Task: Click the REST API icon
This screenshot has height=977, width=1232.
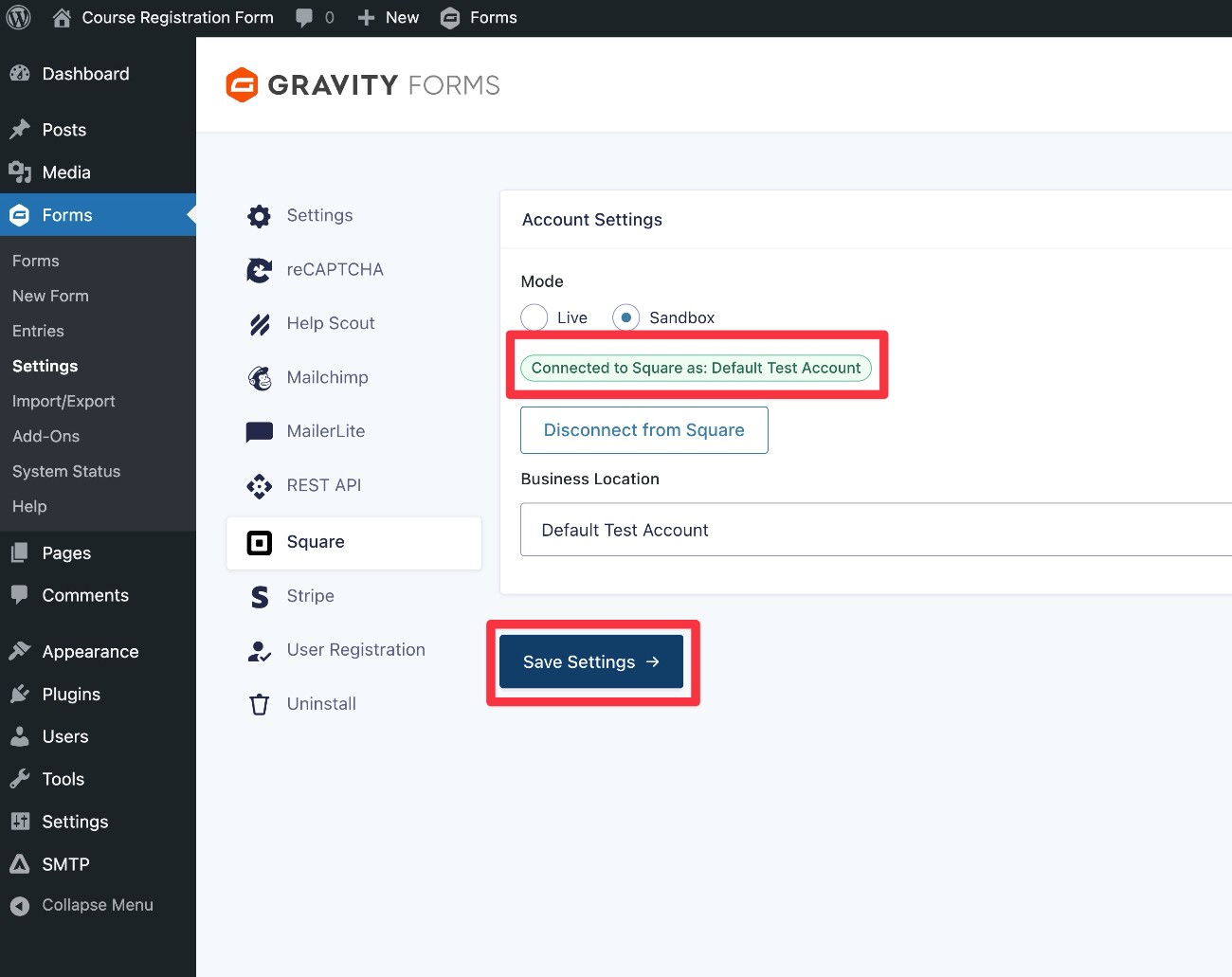Action: coord(259,486)
